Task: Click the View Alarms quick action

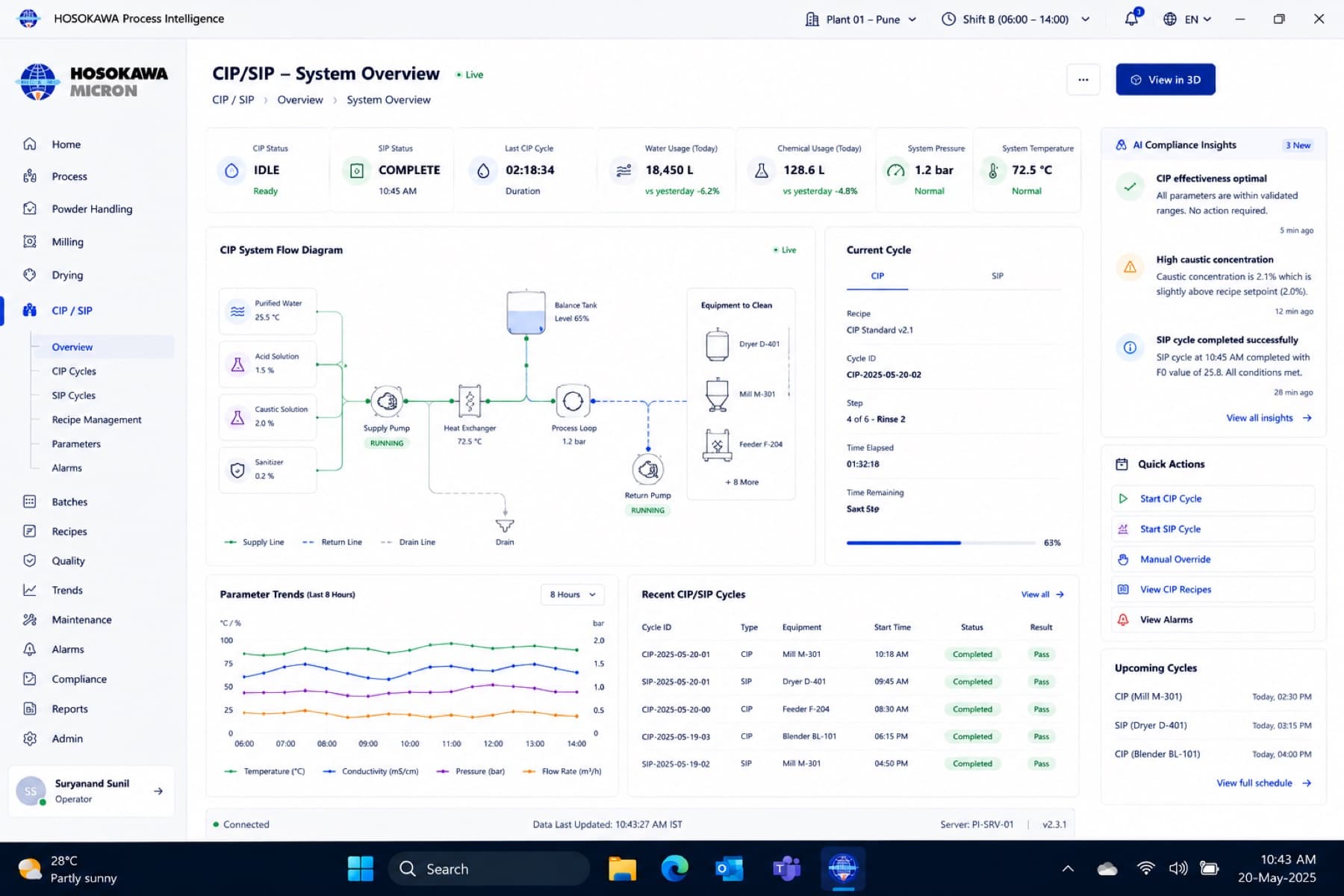Action: click(1213, 620)
